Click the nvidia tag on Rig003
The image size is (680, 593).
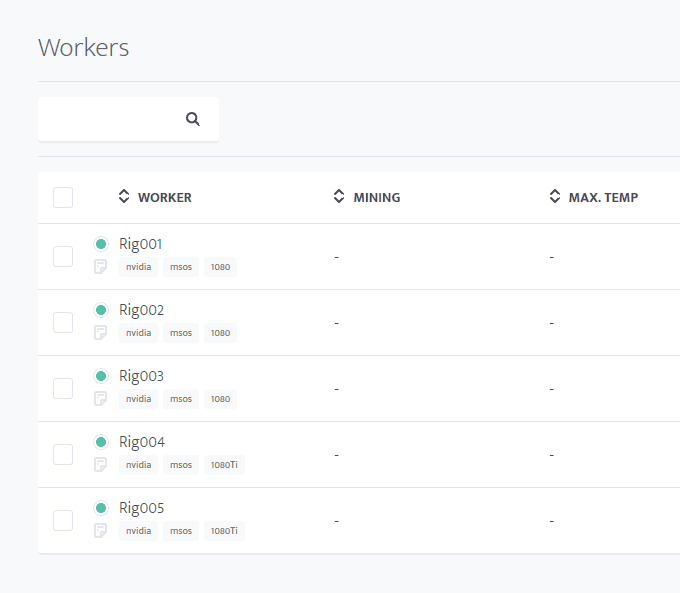138,399
